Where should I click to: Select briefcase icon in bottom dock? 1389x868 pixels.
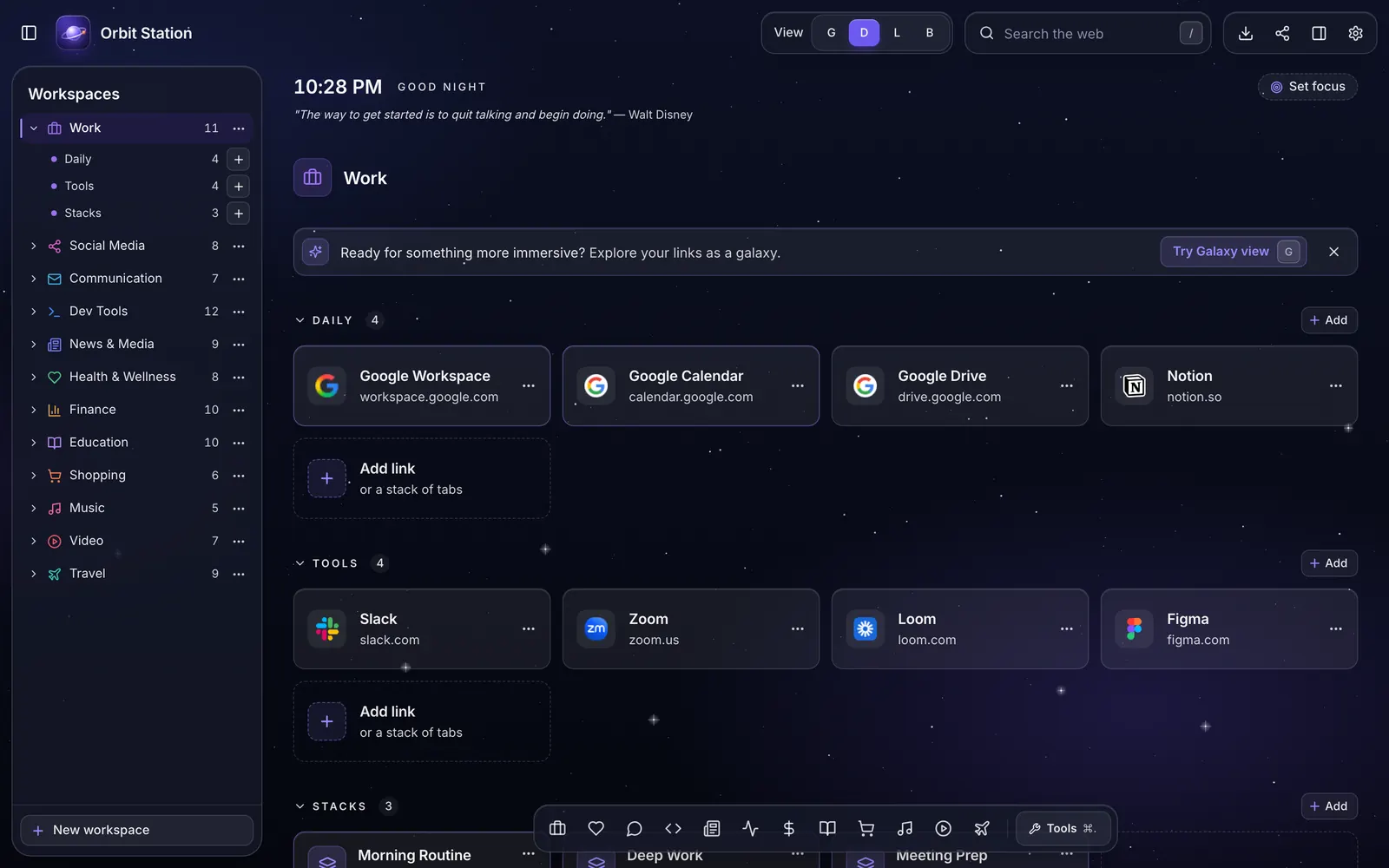[557, 829]
